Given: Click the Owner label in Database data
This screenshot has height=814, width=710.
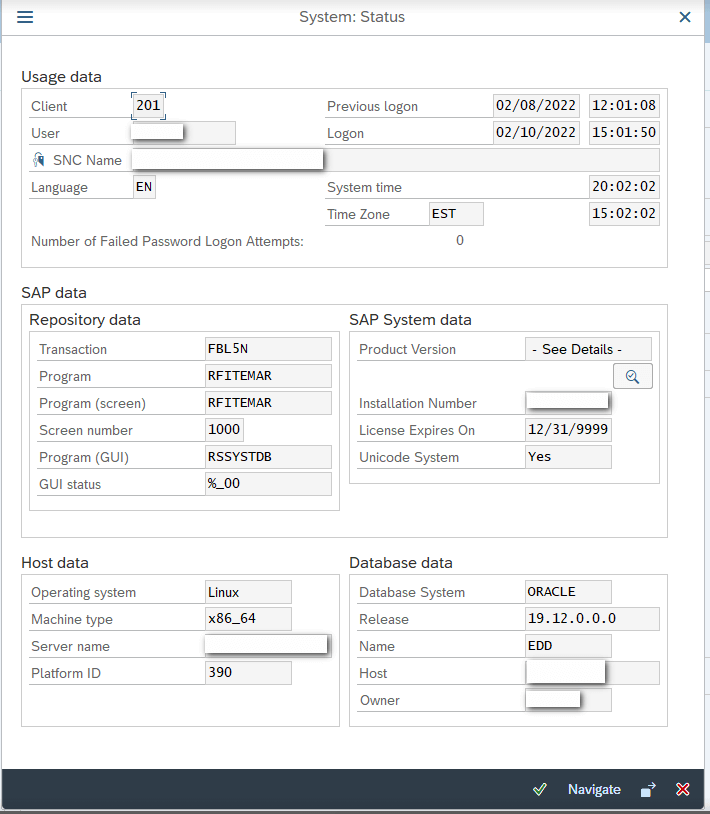Looking at the screenshot, I should (x=380, y=700).
